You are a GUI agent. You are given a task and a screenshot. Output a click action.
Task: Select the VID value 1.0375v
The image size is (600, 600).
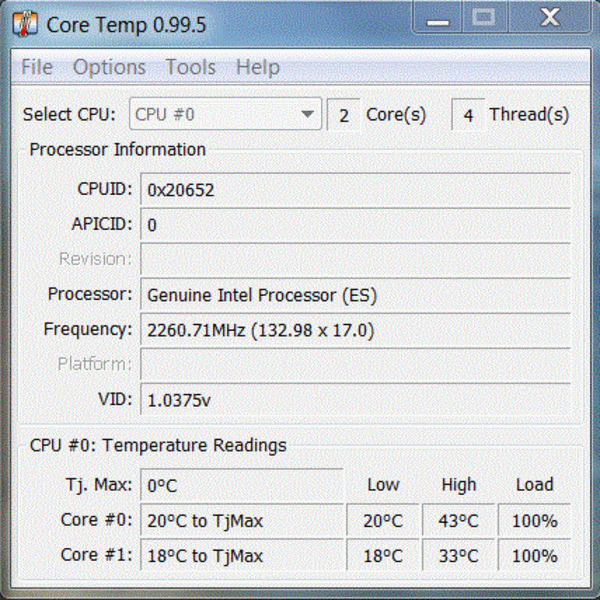(x=179, y=400)
